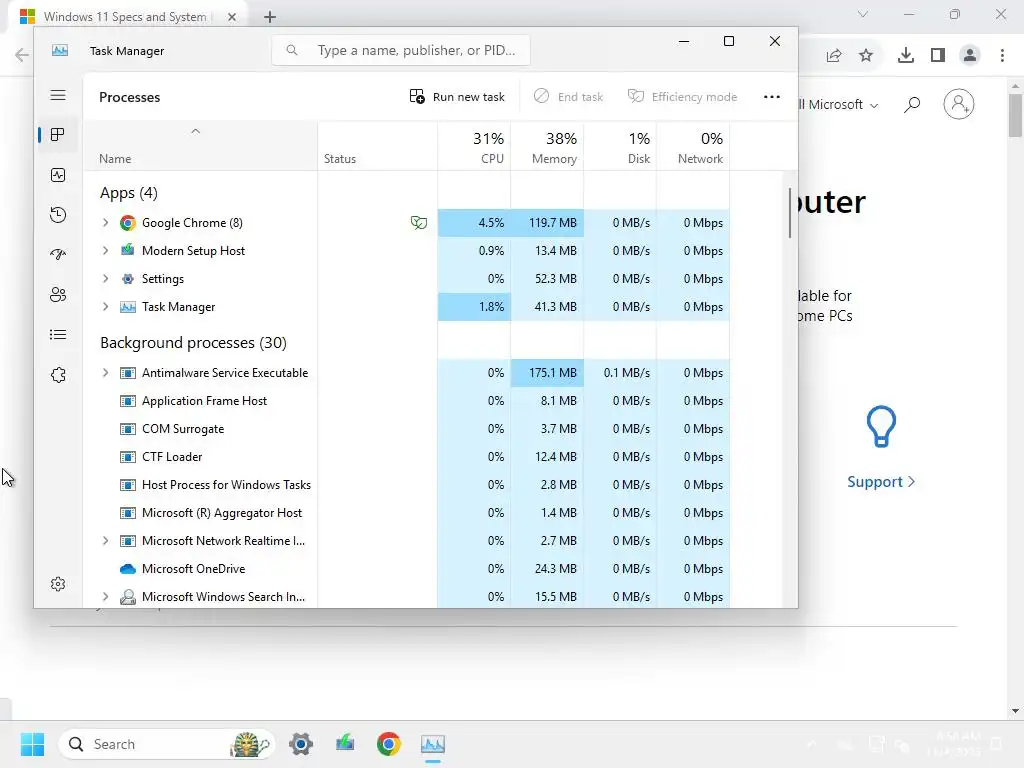The width and height of the screenshot is (1024, 768).
Task: Click the taskbar Search box
Action: tap(167, 744)
